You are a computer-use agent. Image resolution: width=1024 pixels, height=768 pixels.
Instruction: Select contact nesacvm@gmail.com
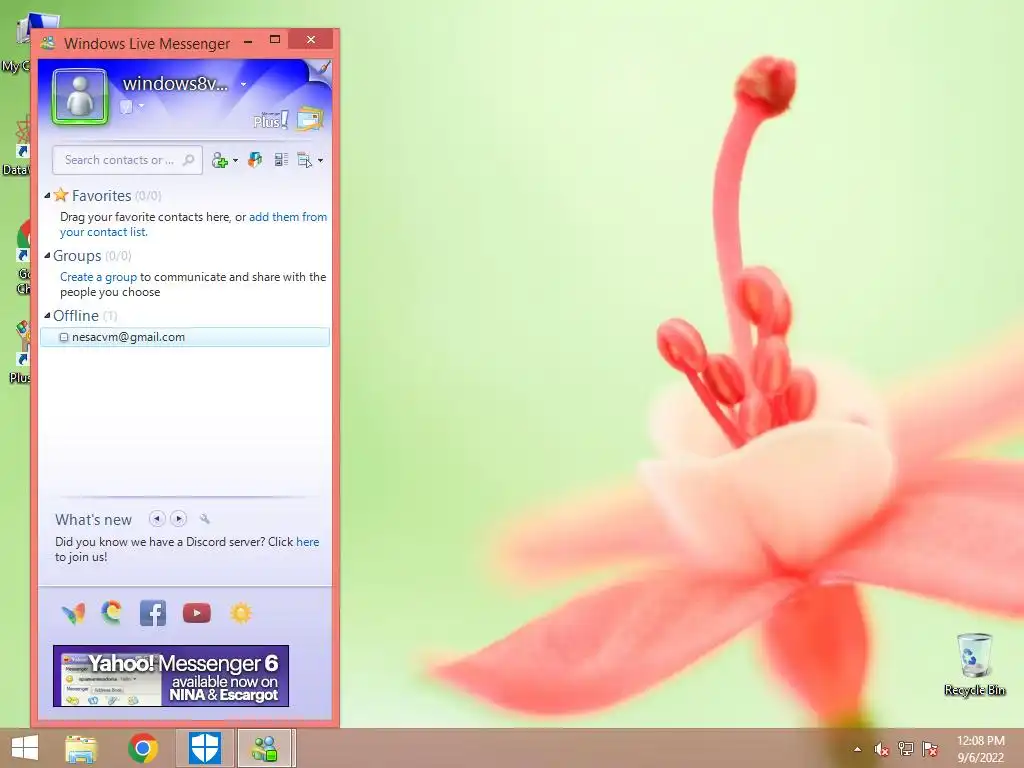[185, 337]
